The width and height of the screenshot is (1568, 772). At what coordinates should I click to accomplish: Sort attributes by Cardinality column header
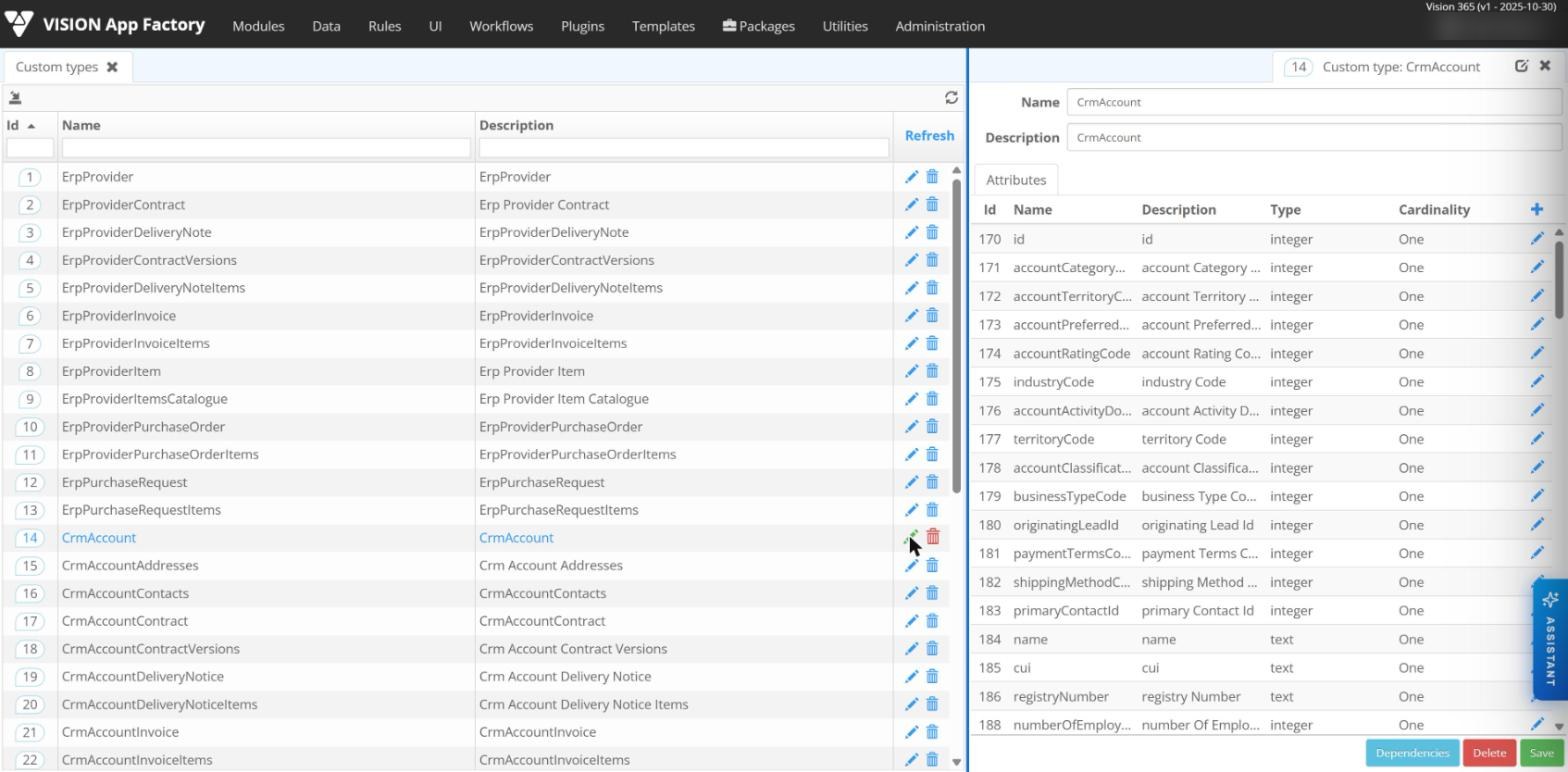click(1434, 209)
